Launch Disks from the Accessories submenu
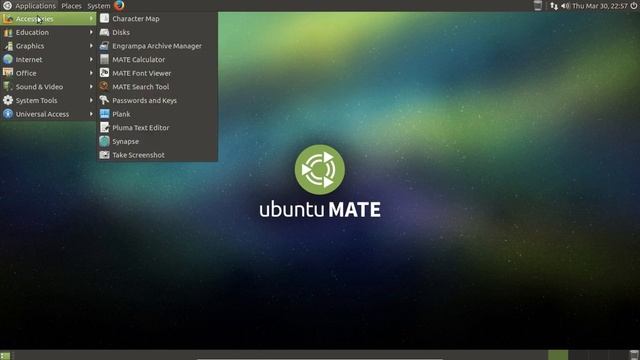 click(x=157, y=32)
